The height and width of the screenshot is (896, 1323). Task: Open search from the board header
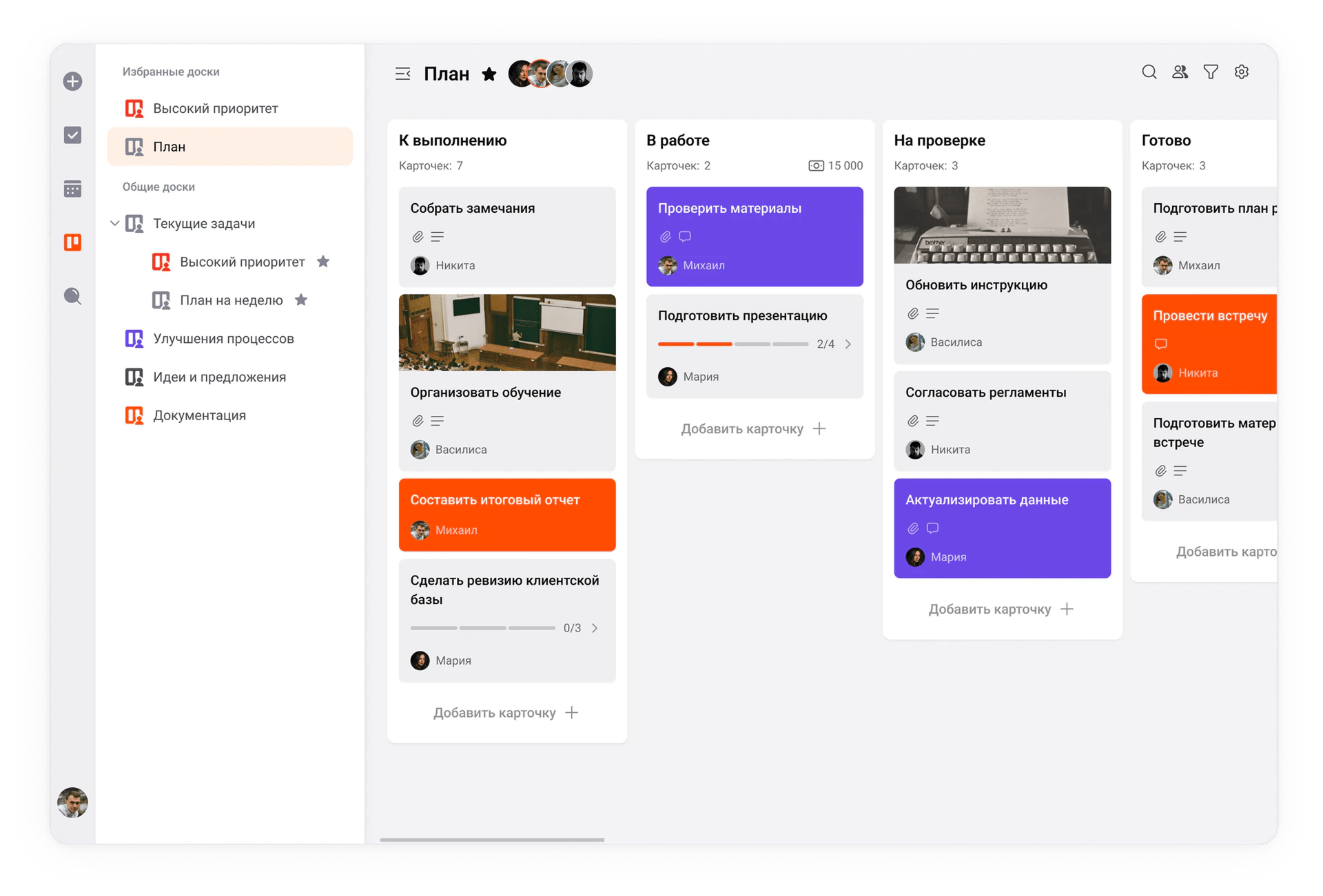pos(1149,72)
